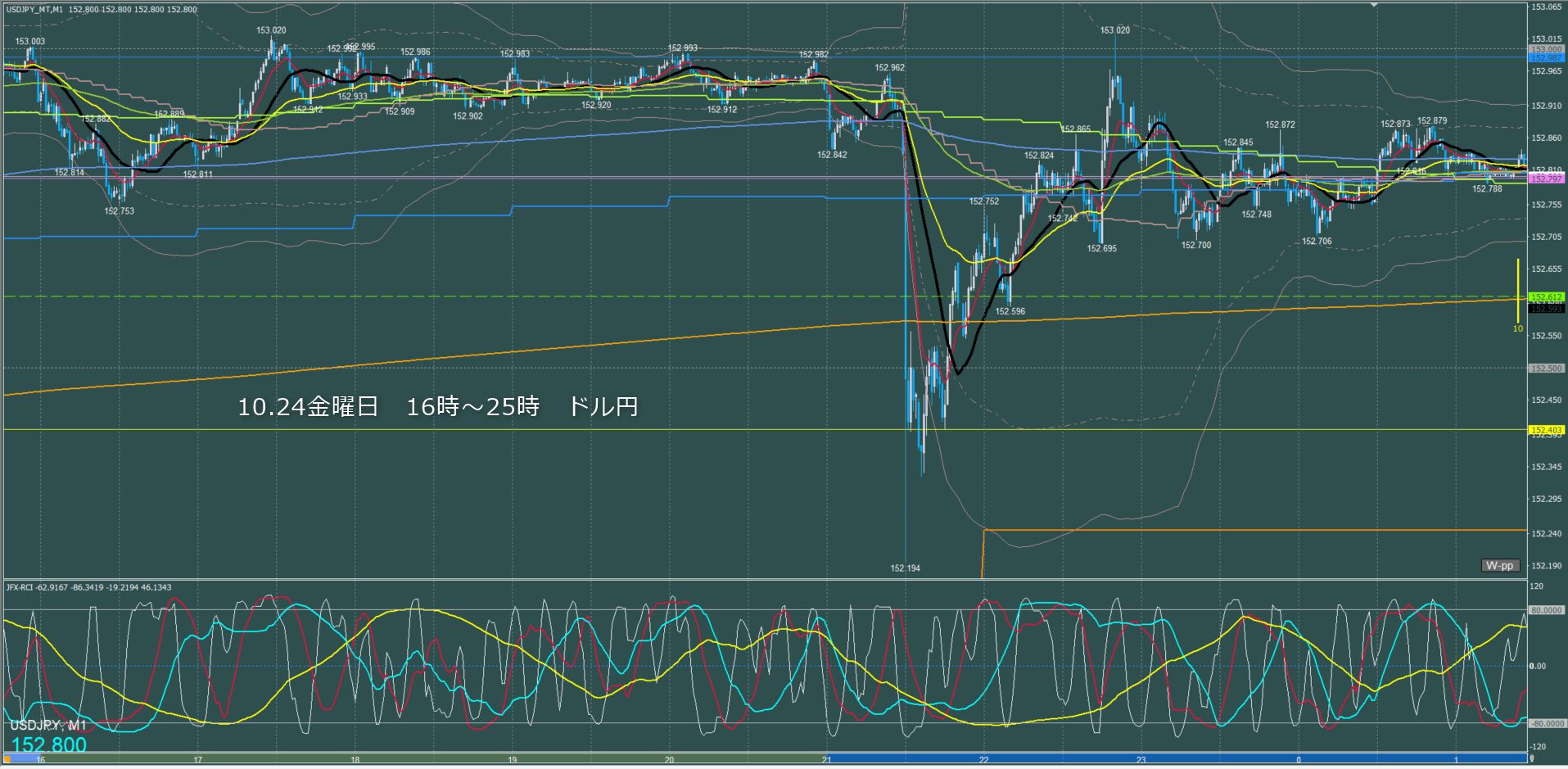This screenshot has width=1568, height=769.
Task: Select the 80.0000 RCI level label
Action: tap(1546, 610)
